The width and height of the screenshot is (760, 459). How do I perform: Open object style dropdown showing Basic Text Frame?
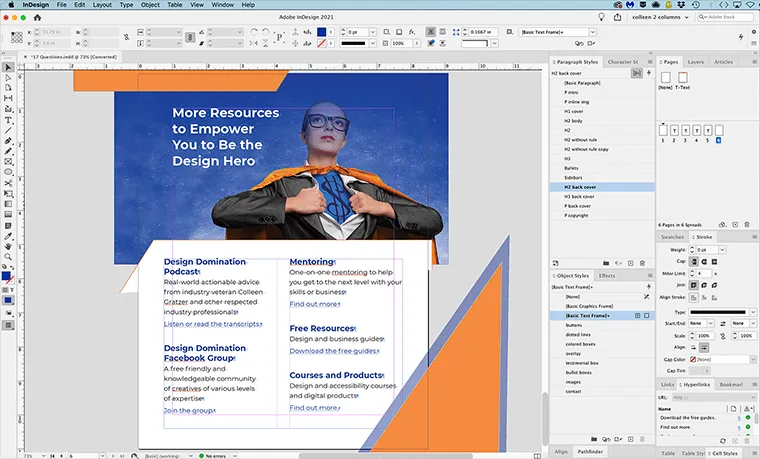(592, 32)
